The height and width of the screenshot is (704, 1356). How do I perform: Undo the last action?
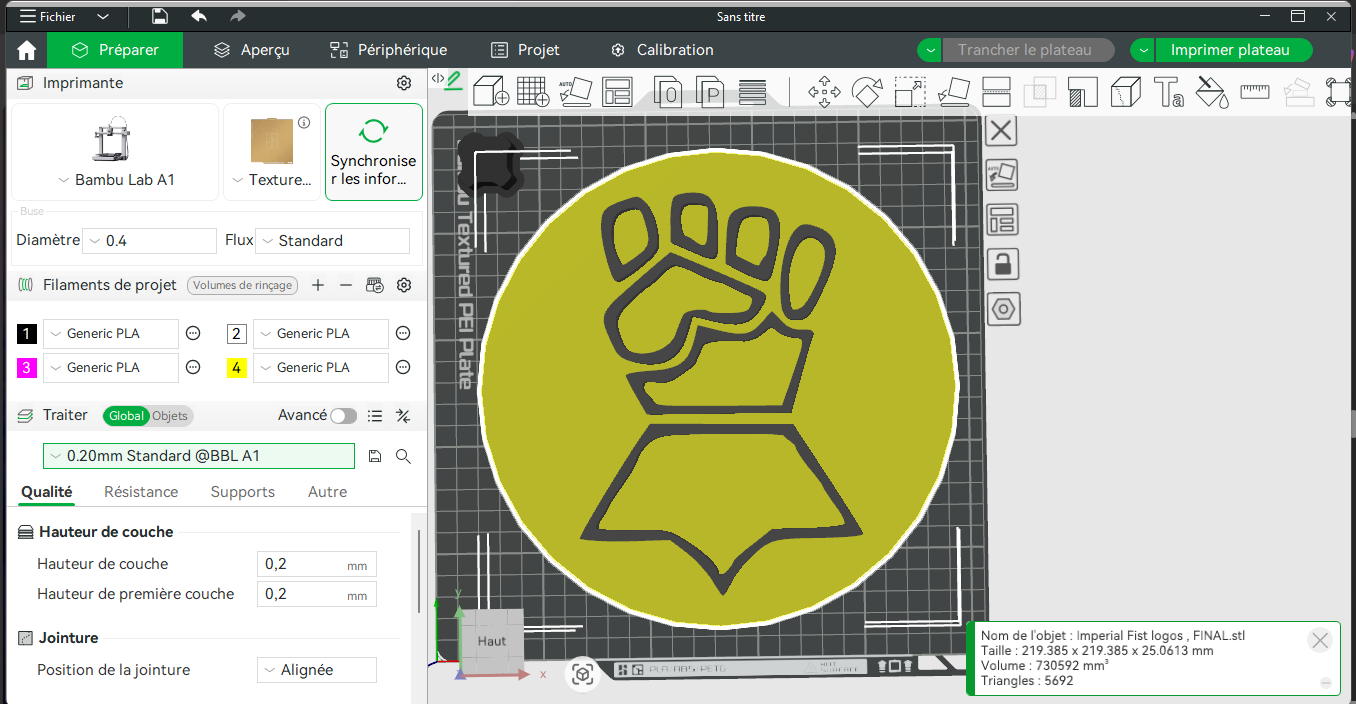[199, 16]
